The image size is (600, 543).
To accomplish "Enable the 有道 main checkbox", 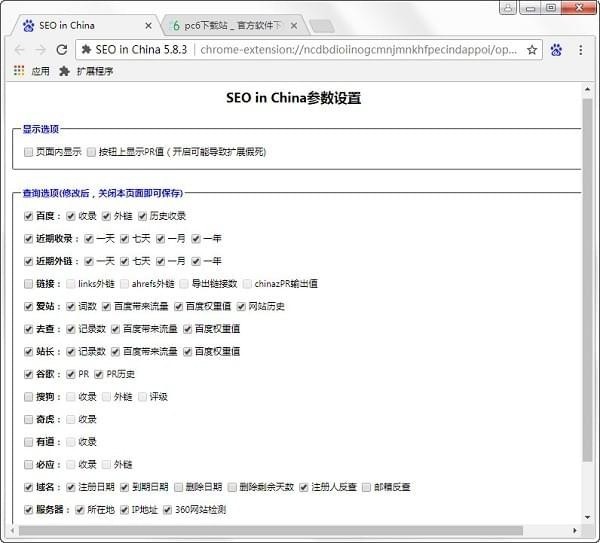I will pos(28,442).
